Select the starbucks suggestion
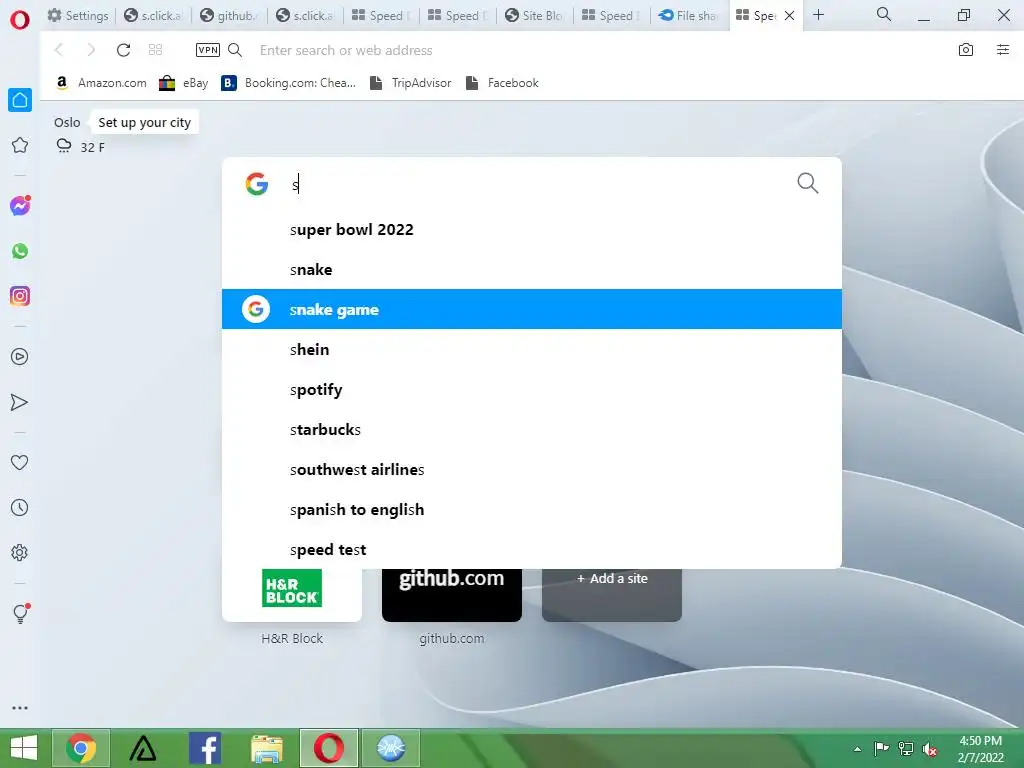 (532, 429)
